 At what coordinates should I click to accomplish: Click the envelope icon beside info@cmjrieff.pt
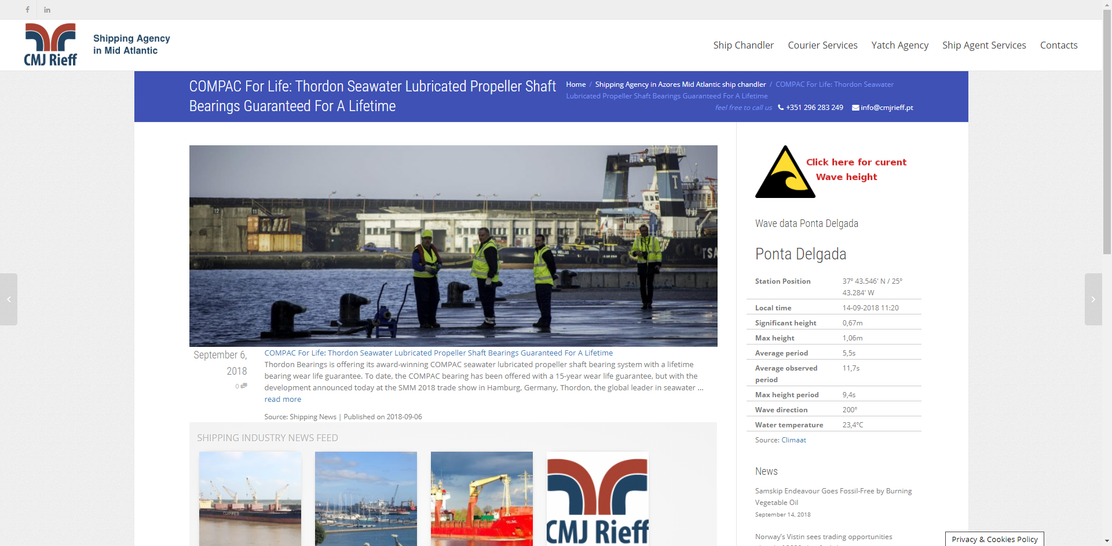pos(855,108)
